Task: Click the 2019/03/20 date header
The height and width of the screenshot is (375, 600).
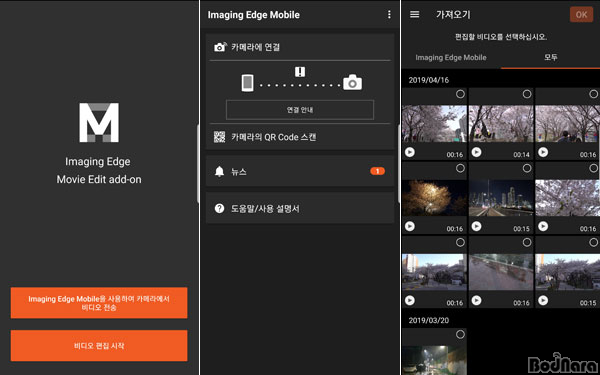Action: pyautogui.click(x=429, y=320)
